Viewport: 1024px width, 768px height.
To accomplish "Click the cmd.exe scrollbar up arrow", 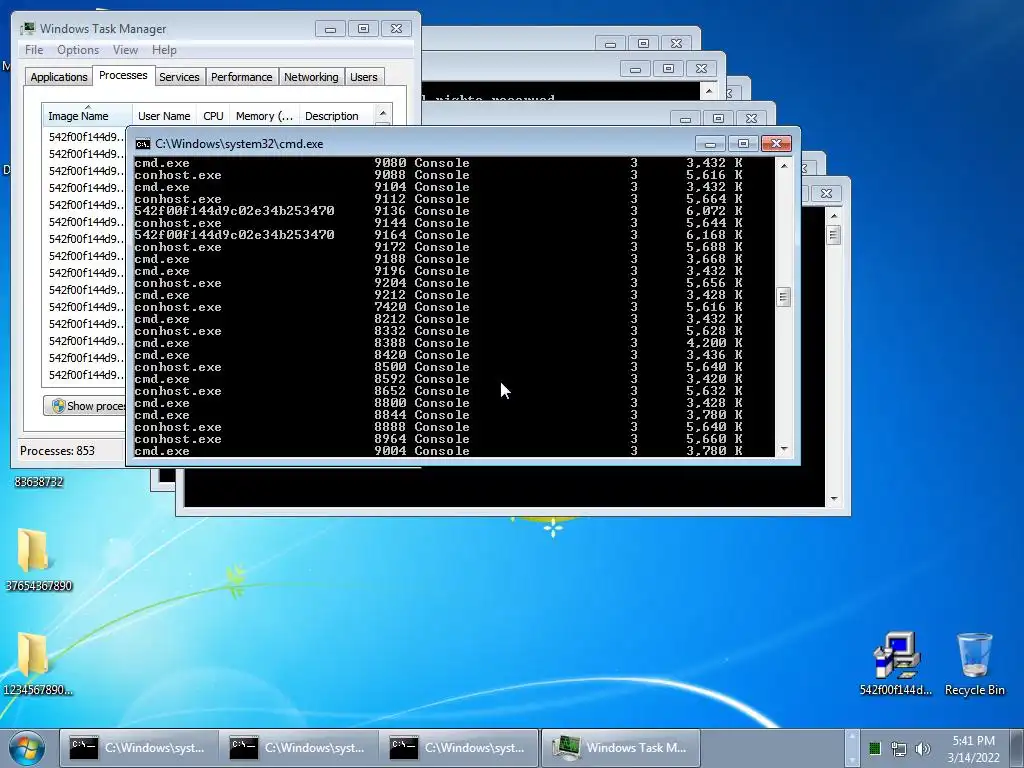I will click(784, 166).
